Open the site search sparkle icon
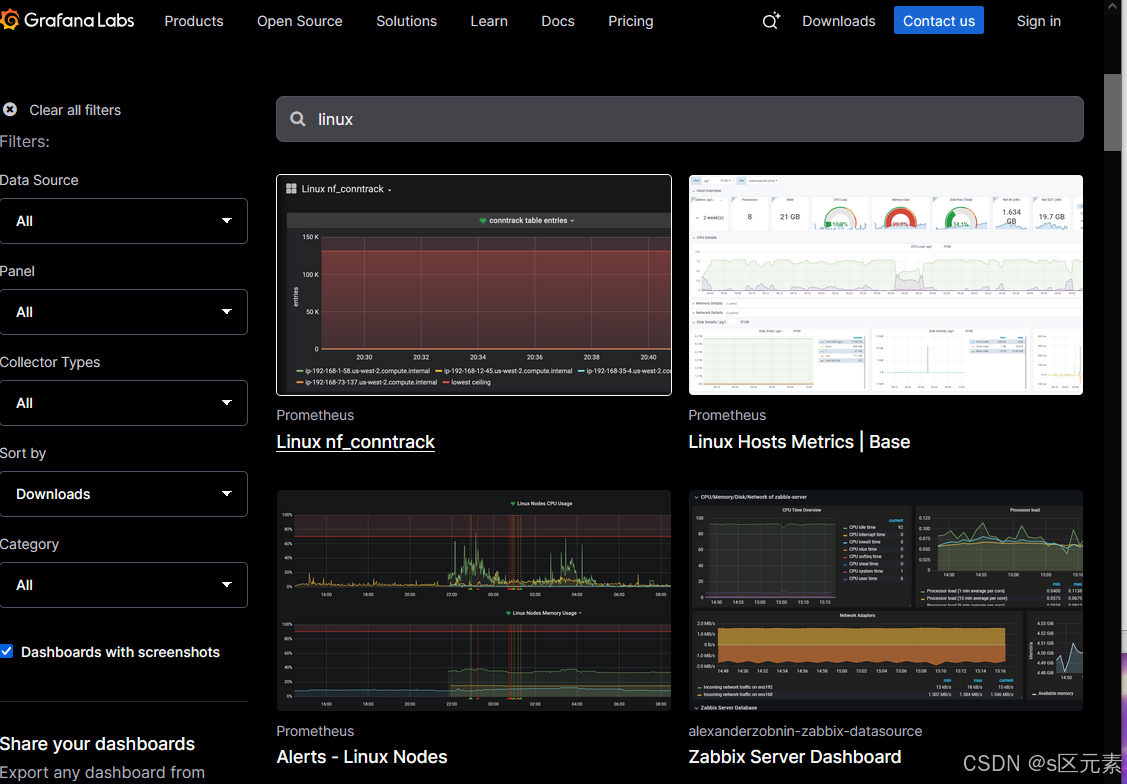Viewport: 1127px width, 784px height. click(x=770, y=21)
